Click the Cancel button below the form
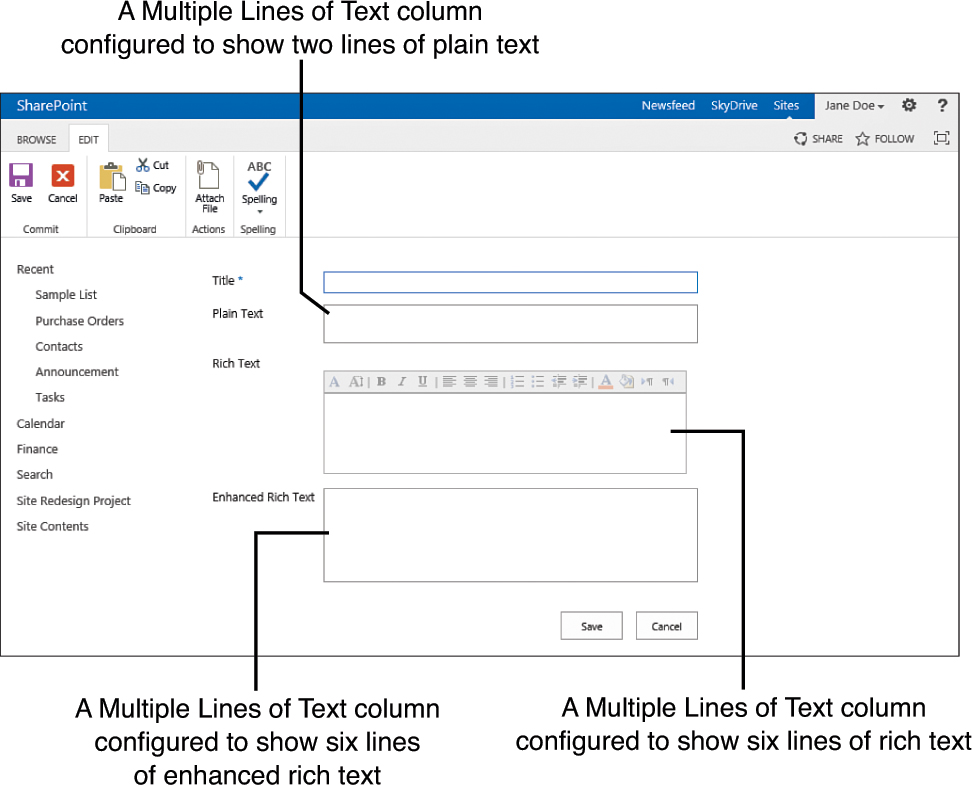Viewport: 972px width, 785px height. pyautogui.click(x=666, y=626)
